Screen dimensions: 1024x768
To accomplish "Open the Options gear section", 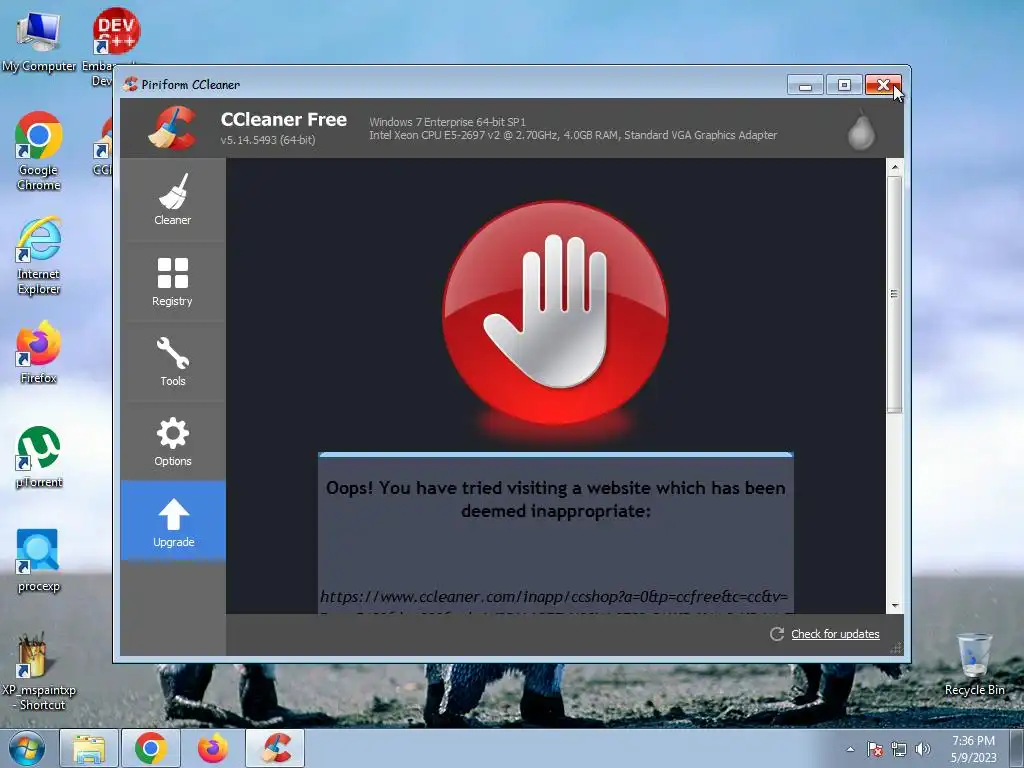I will [173, 441].
